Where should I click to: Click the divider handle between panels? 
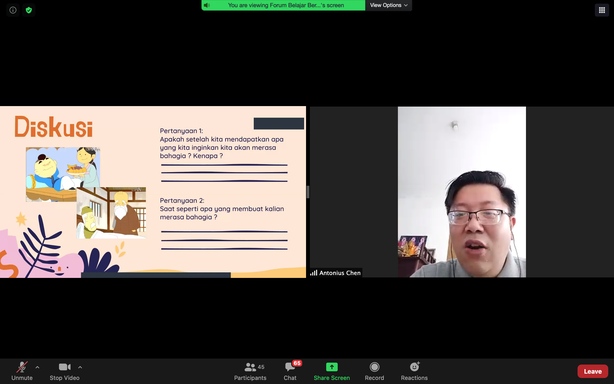(308, 192)
